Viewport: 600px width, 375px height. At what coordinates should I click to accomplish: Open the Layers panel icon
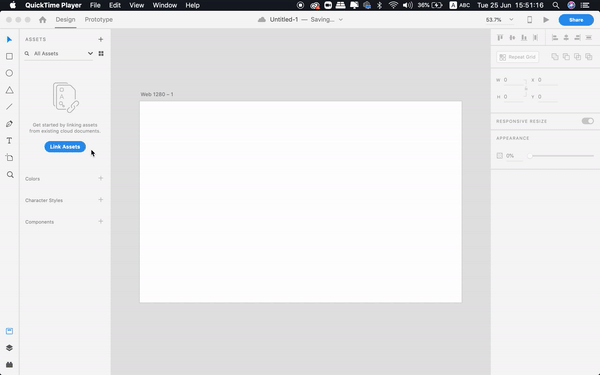(x=10, y=348)
